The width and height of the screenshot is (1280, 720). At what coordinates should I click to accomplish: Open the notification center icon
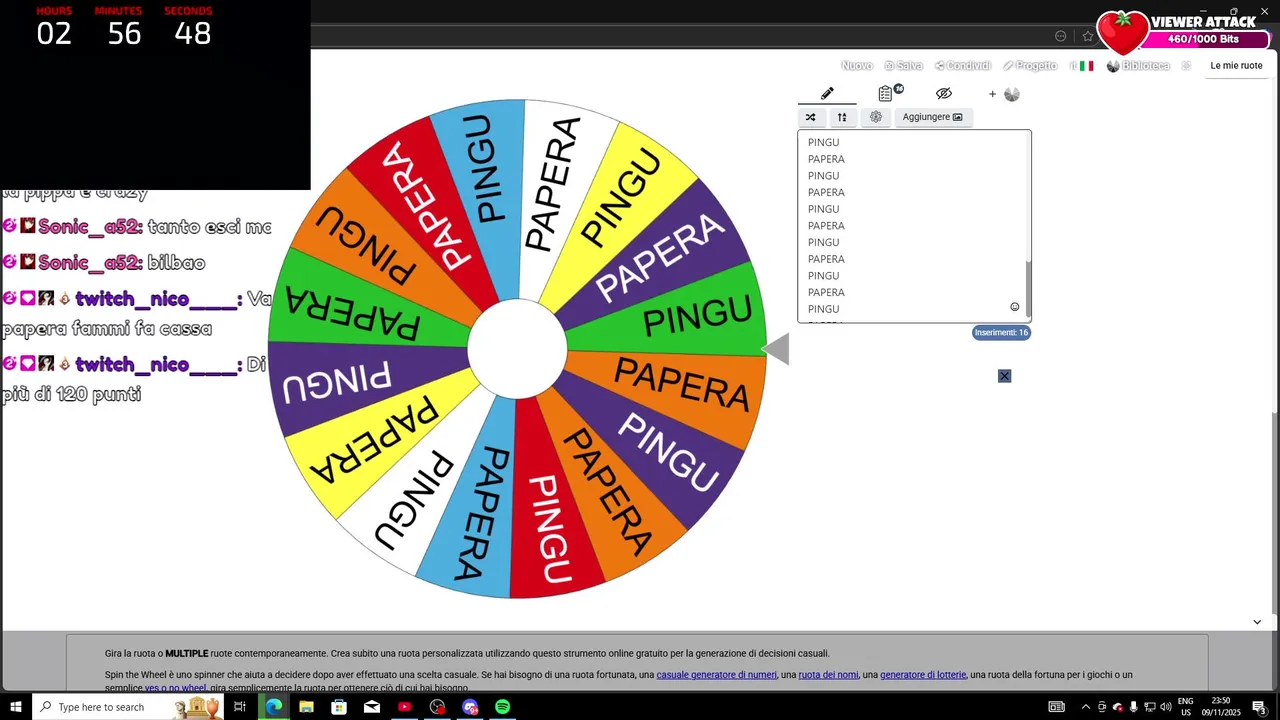[1259, 707]
